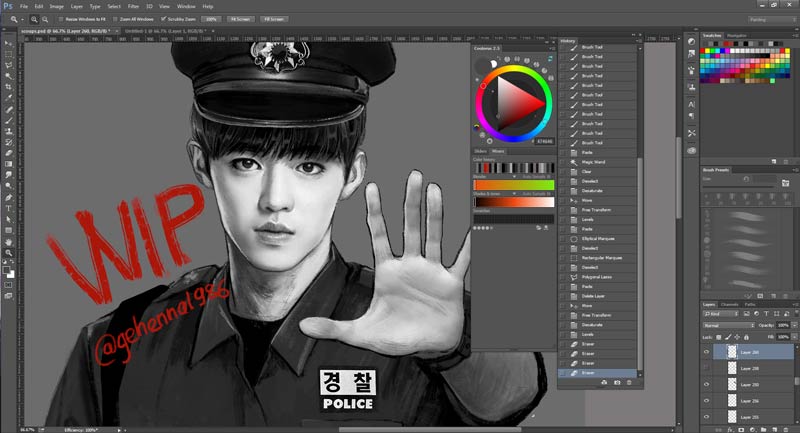Toggle lock all in Layers panel
The width and height of the screenshot is (800, 433).
pos(746,337)
